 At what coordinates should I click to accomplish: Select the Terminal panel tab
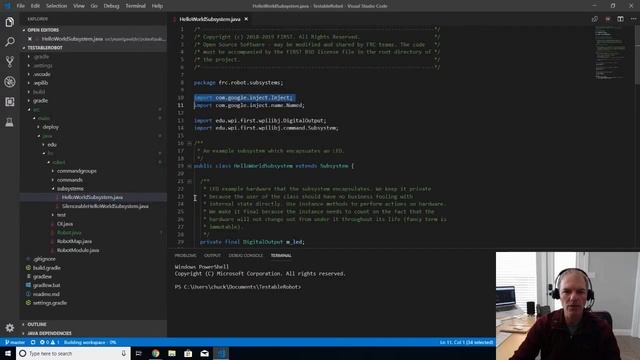281,256
